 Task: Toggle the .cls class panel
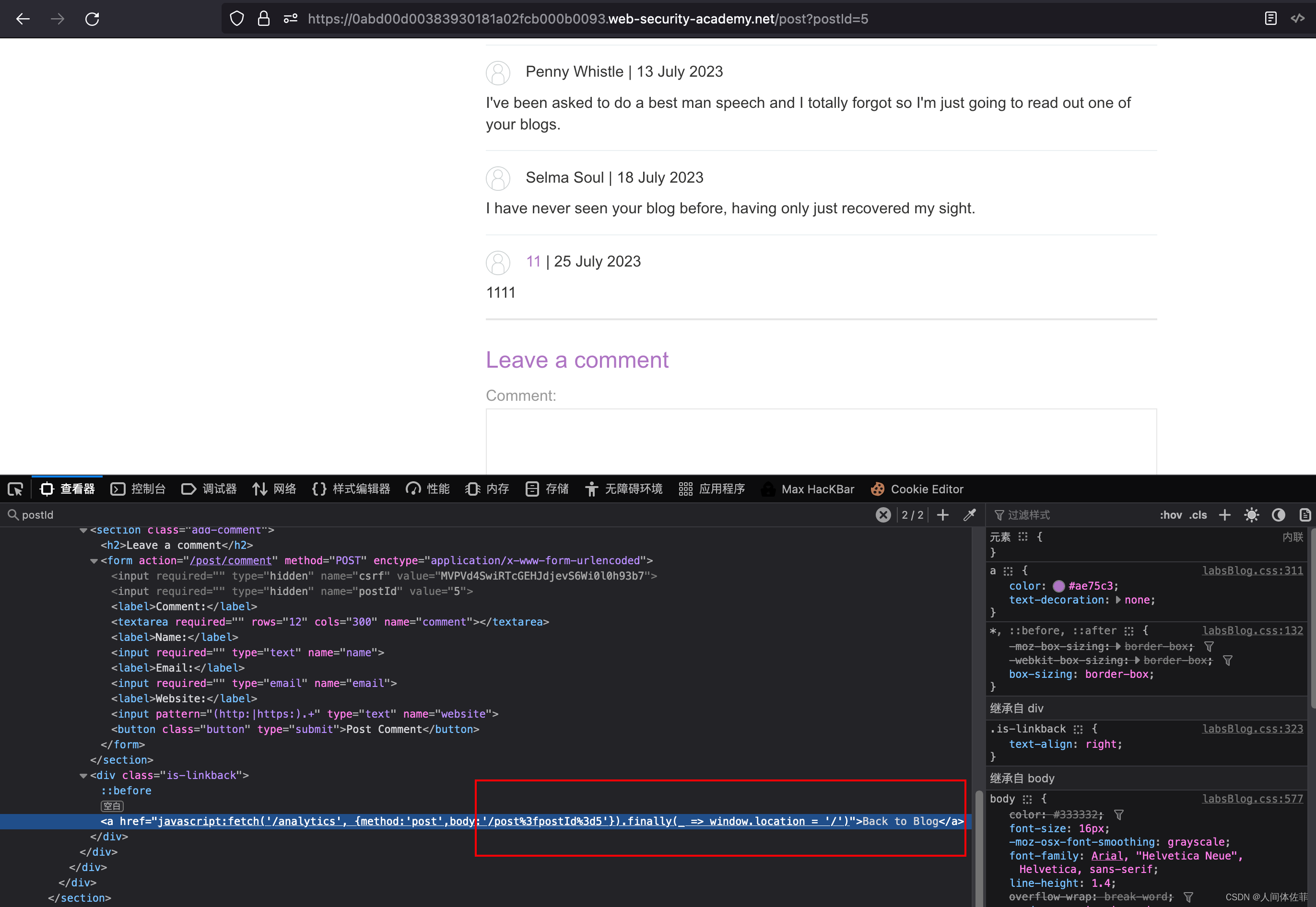[x=1198, y=515]
